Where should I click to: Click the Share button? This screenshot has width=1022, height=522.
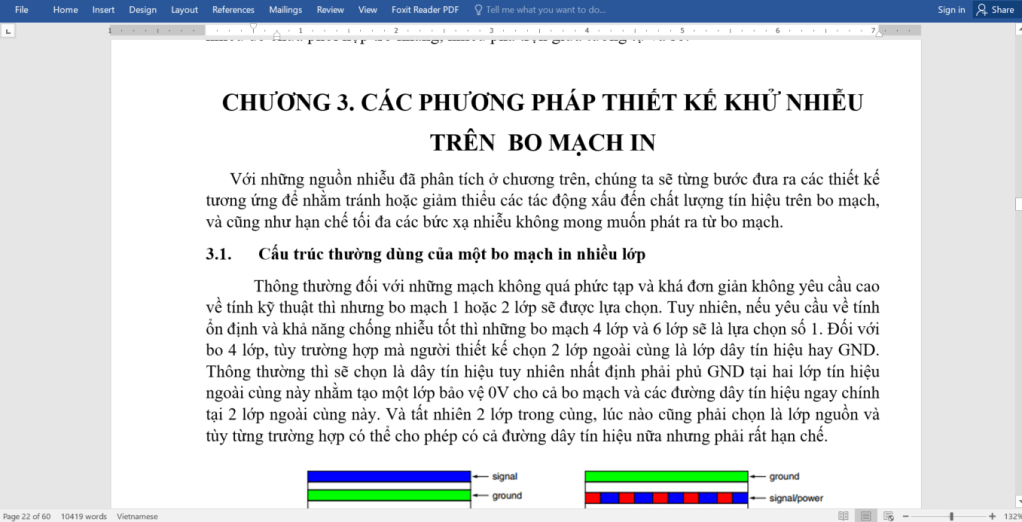click(994, 10)
